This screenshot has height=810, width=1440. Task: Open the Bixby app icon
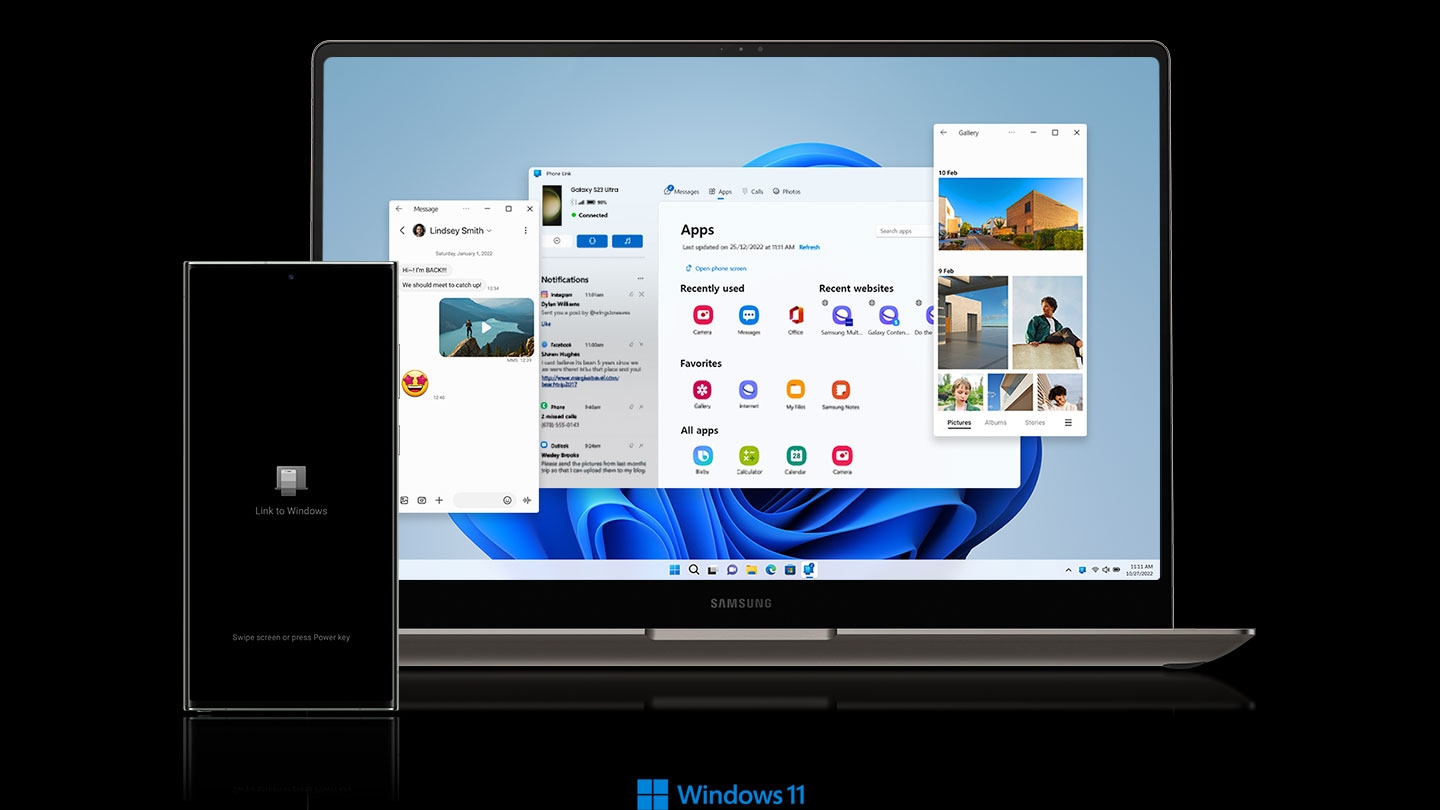tap(702, 456)
